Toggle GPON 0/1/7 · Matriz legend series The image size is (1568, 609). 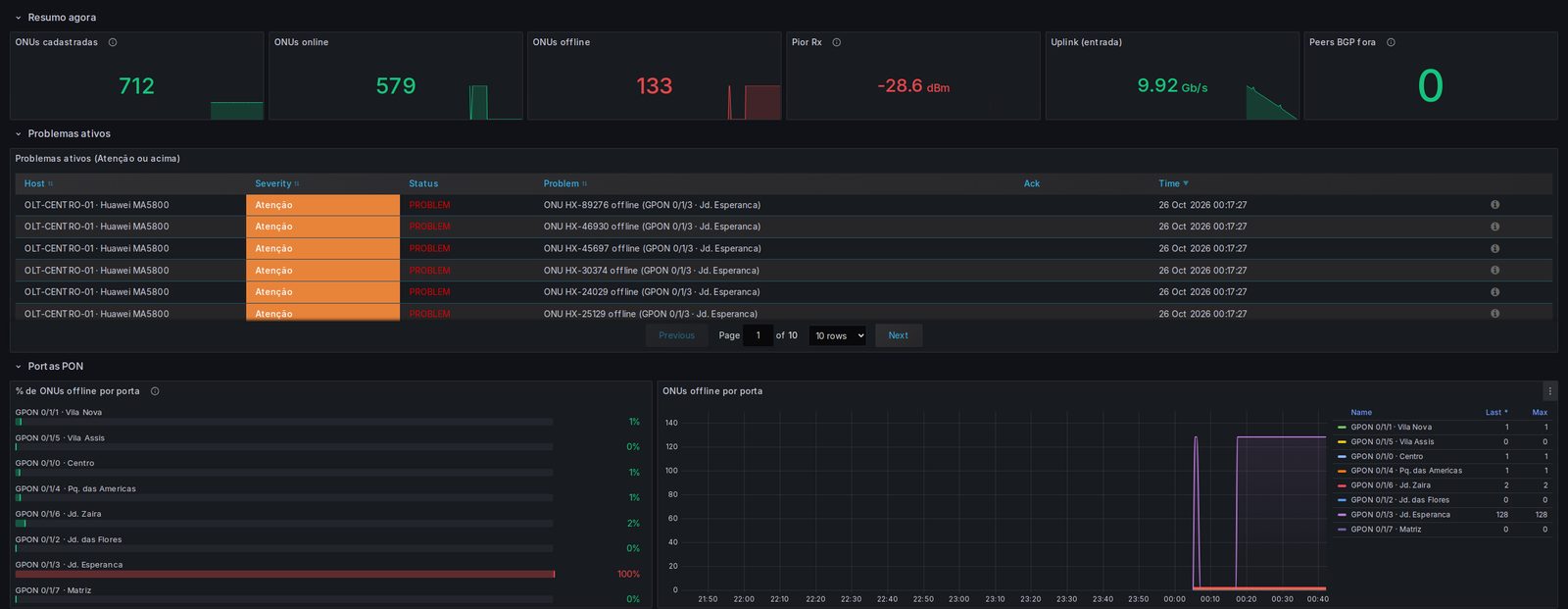(x=1386, y=530)
